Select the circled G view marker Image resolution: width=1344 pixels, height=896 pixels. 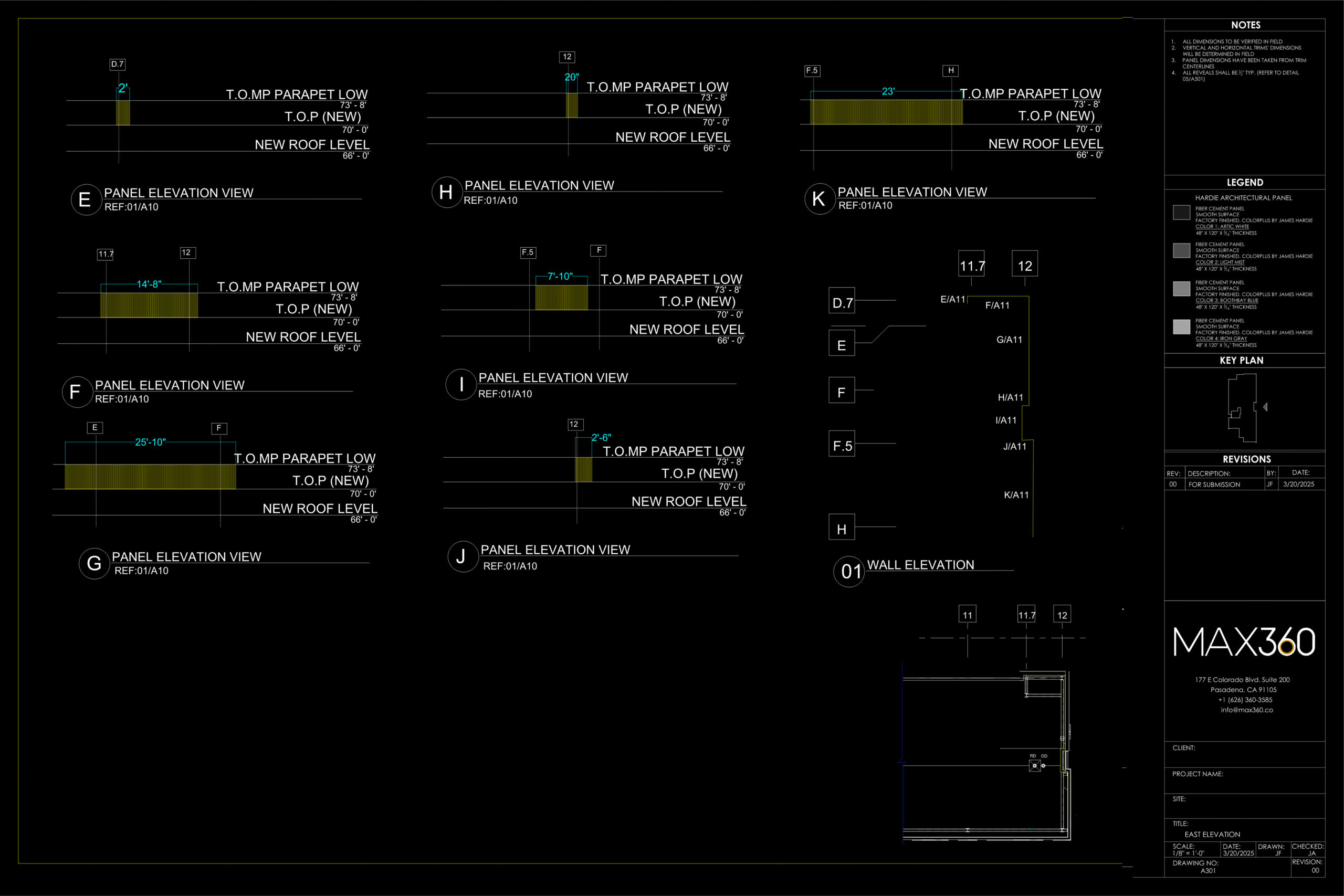pos(94,563)
